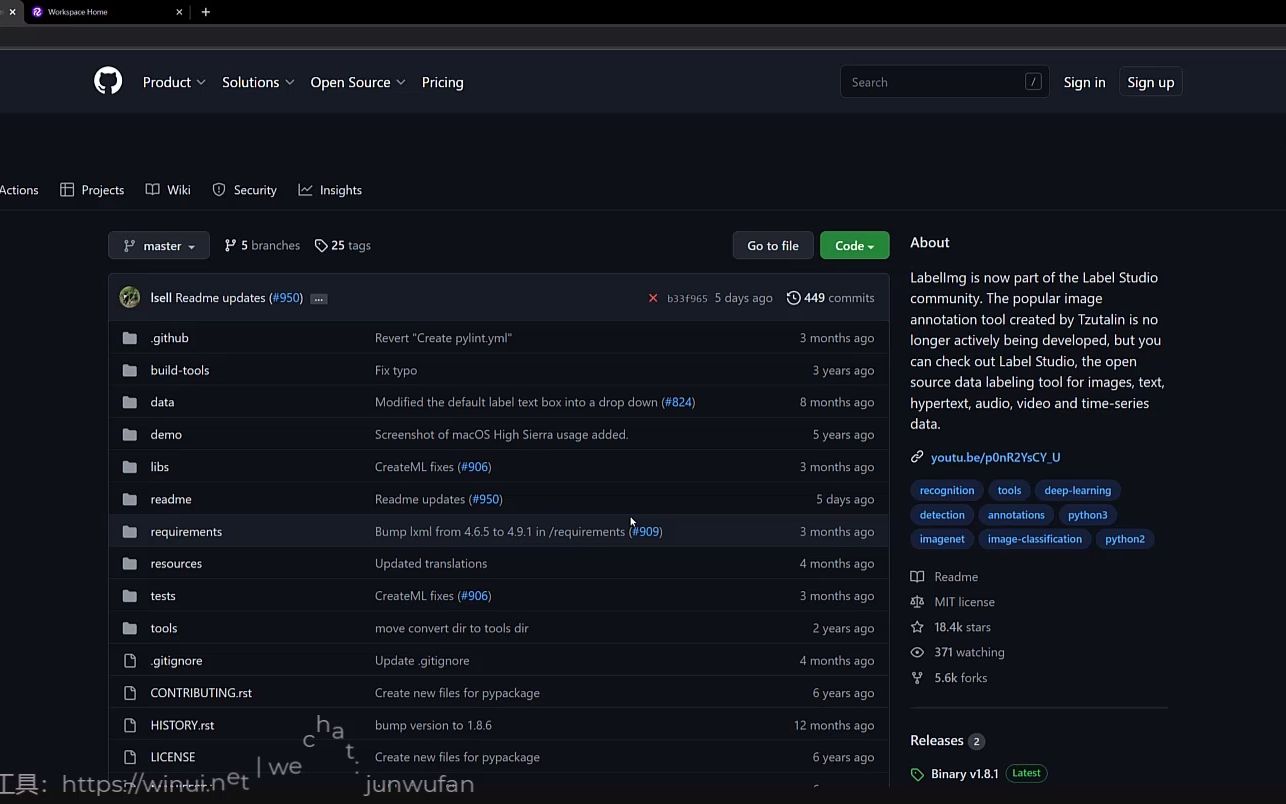Open the Readme sidebar link
Viewport: 1286px width, 804px height.
944,577
